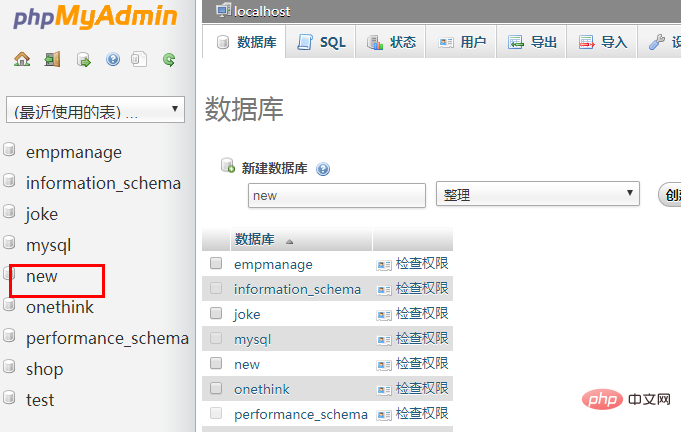Tick the empmanage database checkbox
The image size is (681, 432).
pos(216,263)
